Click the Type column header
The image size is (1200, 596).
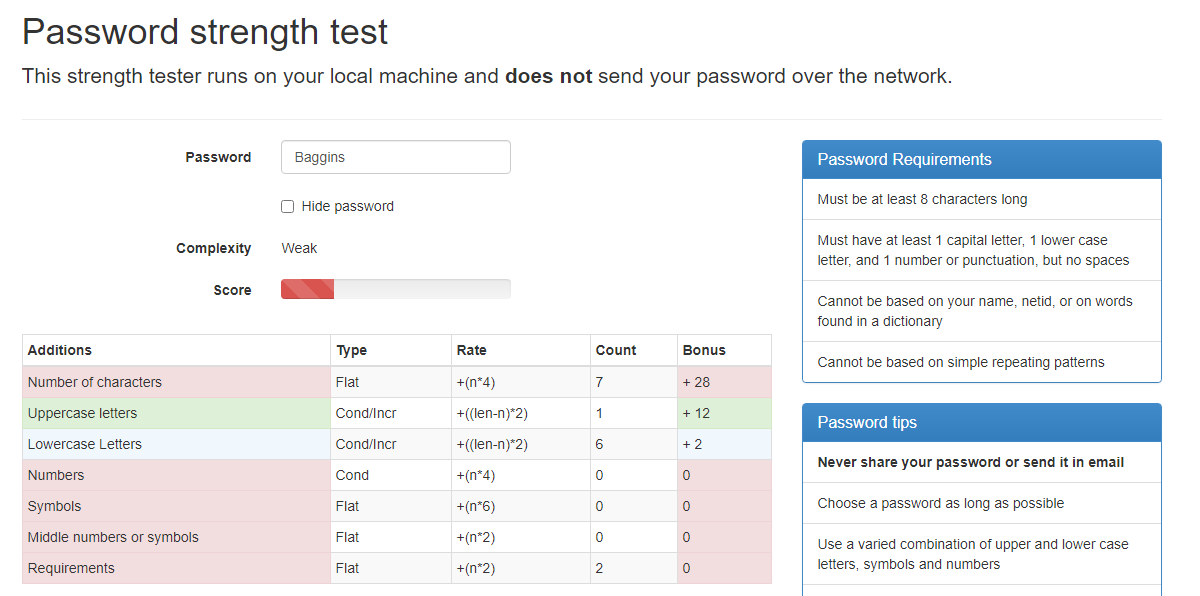[352, 350]
